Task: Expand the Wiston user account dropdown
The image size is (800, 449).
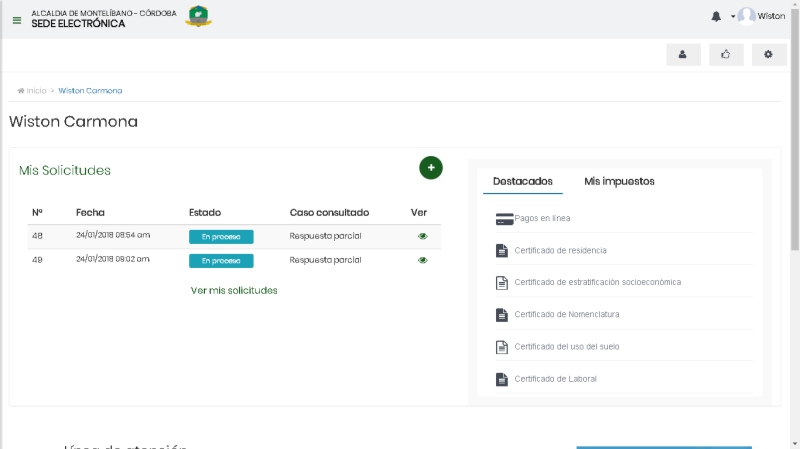Action: pos(760,17)
